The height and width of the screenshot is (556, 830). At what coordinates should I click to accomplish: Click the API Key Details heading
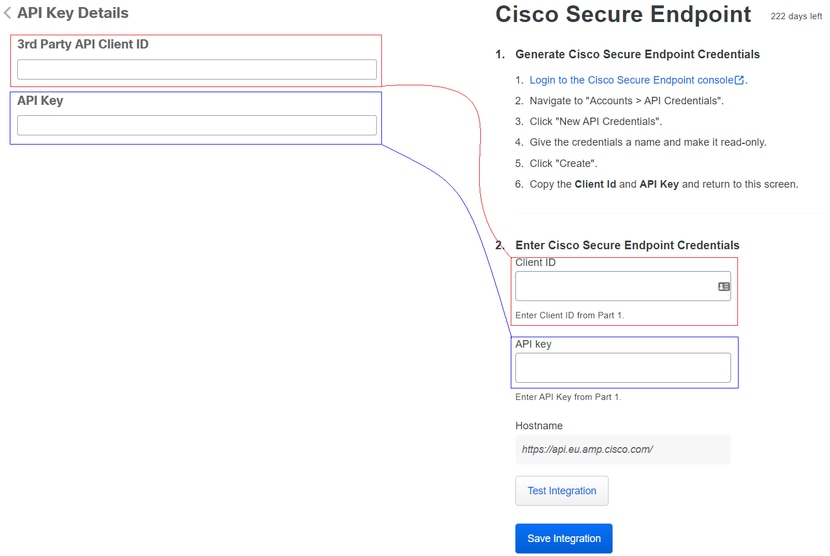(x=73, y=13)
